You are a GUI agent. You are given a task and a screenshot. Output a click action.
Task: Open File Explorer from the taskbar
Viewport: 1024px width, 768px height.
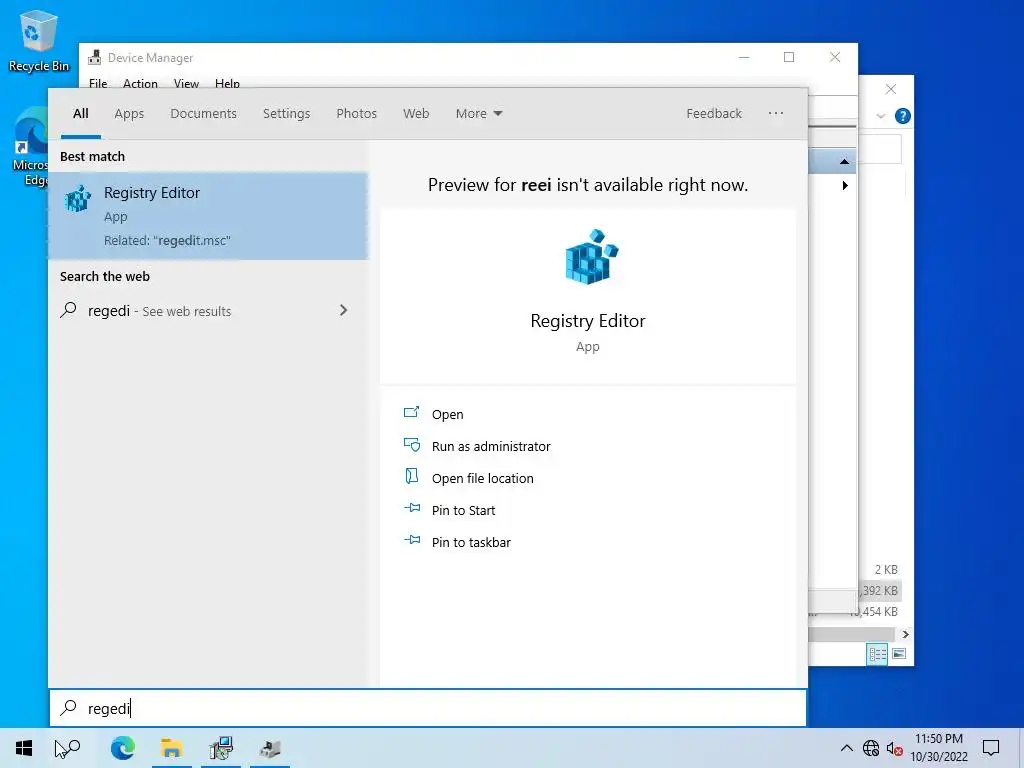pos(172,748)
